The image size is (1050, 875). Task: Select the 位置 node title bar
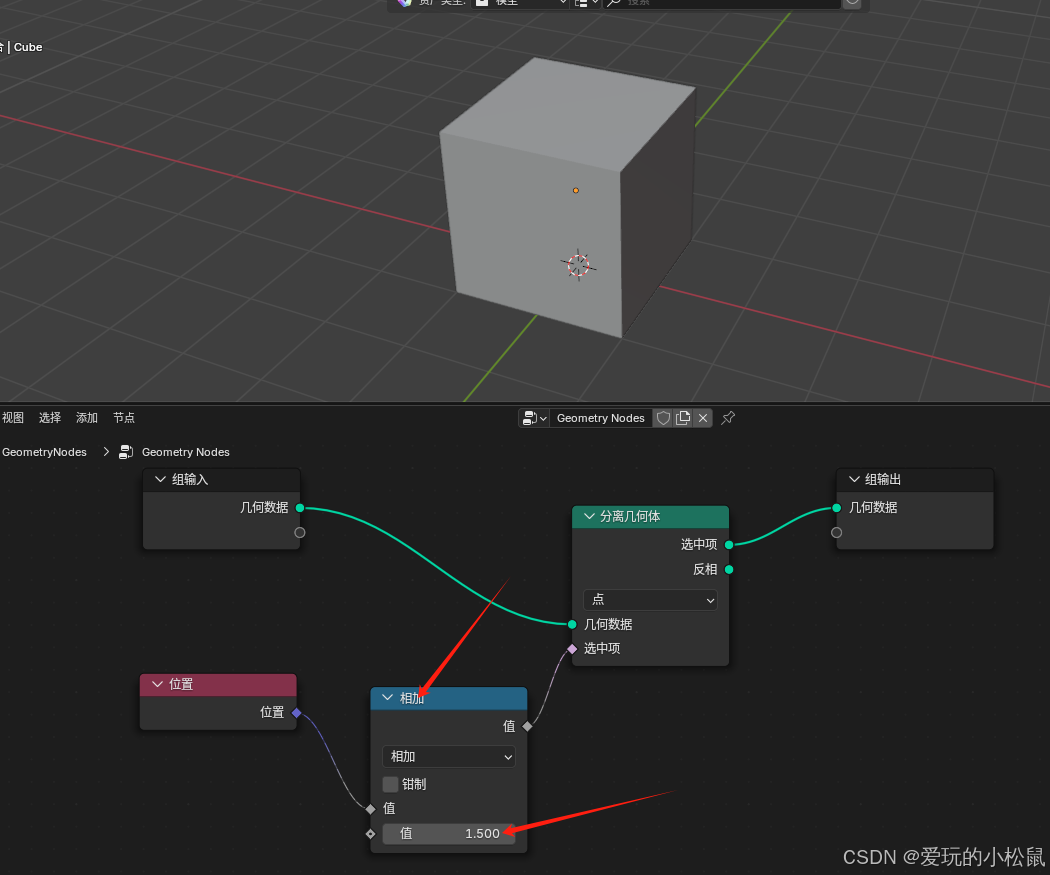[x=218, y=684]
